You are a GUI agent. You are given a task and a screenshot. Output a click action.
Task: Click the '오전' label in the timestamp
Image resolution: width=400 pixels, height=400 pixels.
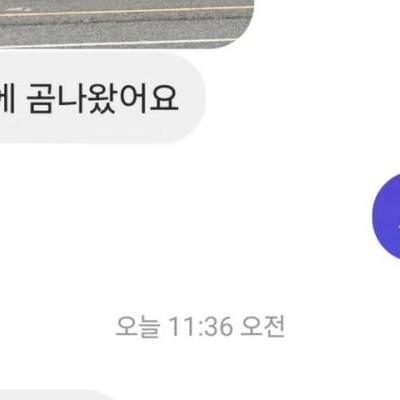coord(263,327)
